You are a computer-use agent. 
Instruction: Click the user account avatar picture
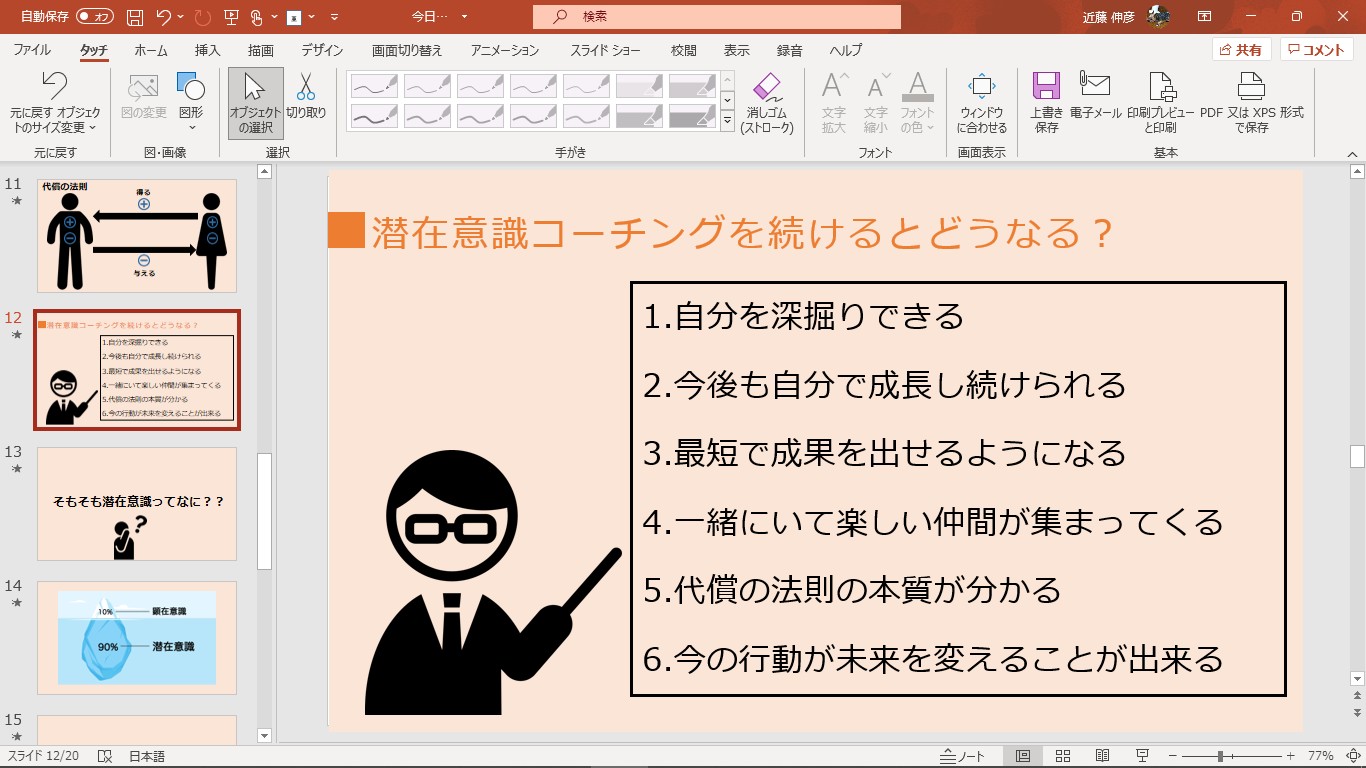click(x=1159, y=16)
